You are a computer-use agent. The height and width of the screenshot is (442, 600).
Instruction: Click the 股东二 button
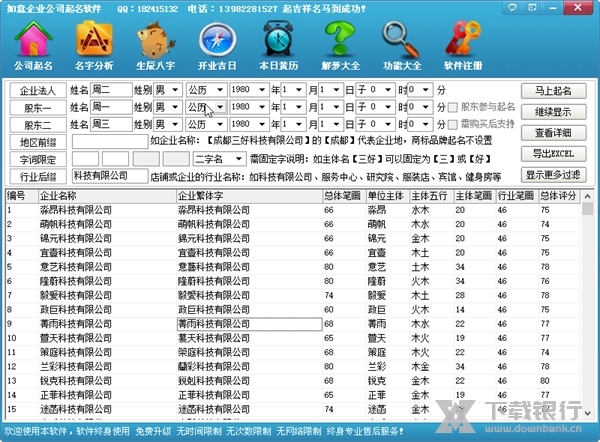tap(38, 125)
